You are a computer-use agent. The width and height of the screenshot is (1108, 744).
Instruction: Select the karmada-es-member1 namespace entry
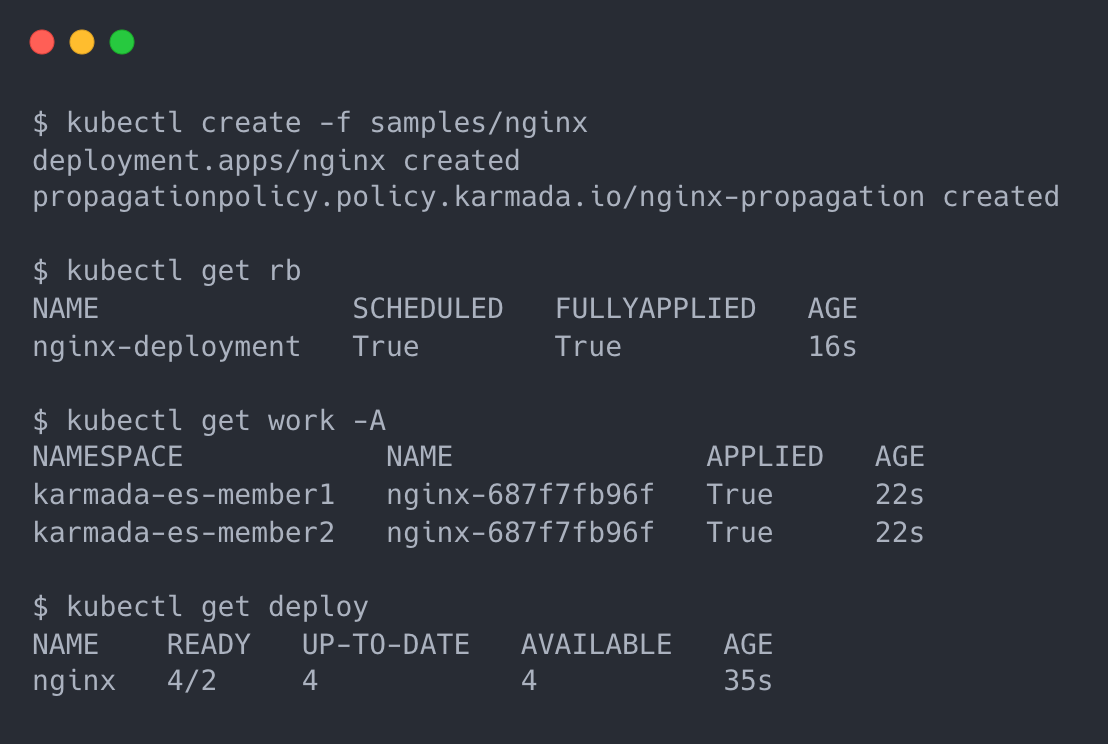(183, 495)
